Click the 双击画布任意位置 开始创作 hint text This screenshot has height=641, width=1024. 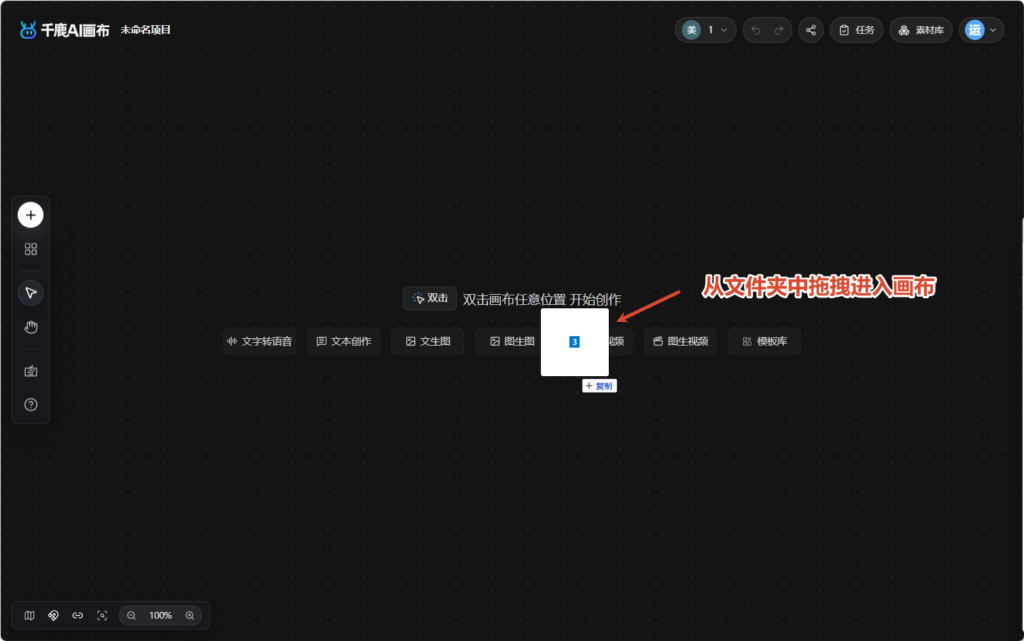click(x=541, y=300)
